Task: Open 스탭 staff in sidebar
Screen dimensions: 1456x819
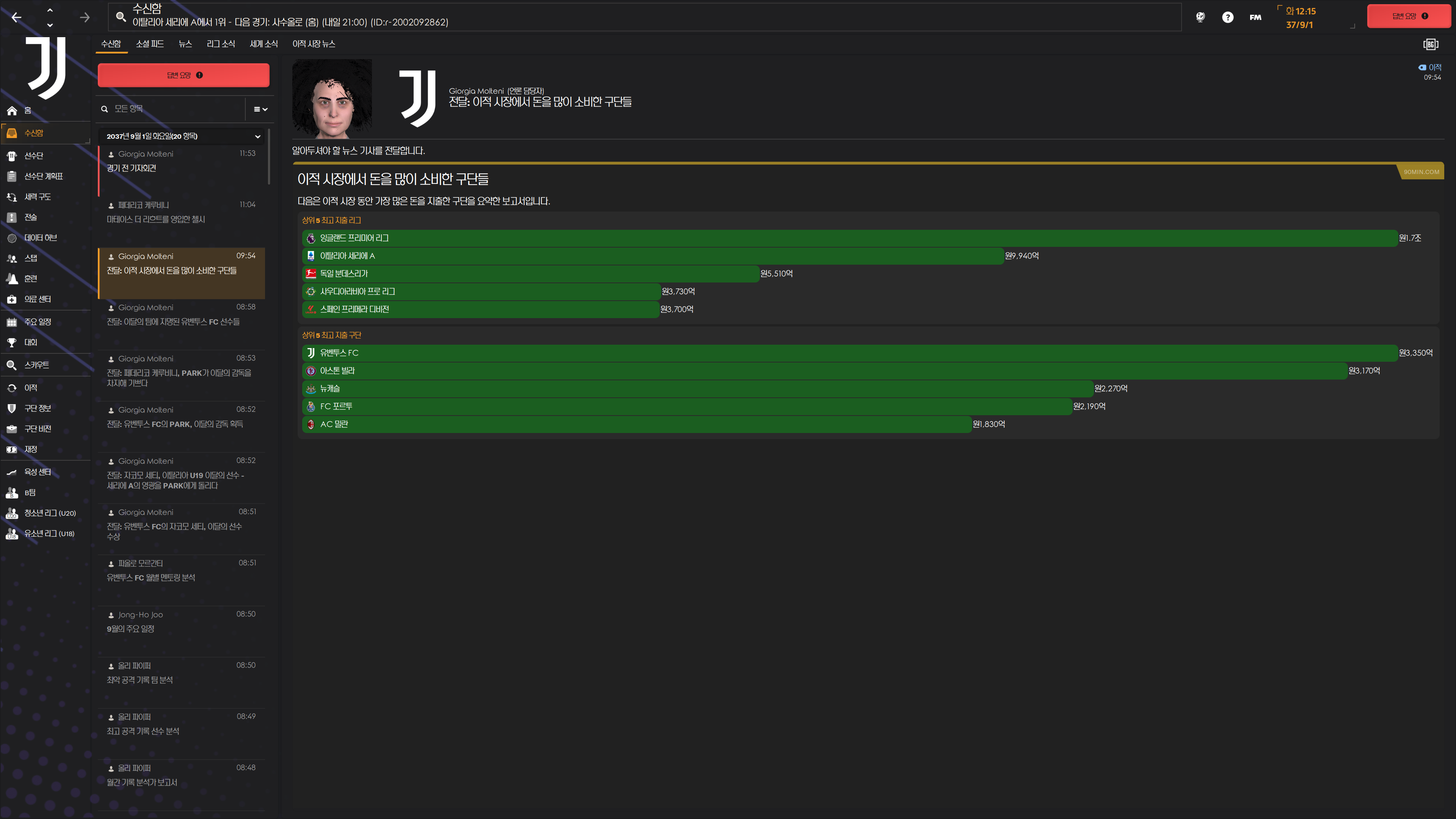Action: coord(45,258)
